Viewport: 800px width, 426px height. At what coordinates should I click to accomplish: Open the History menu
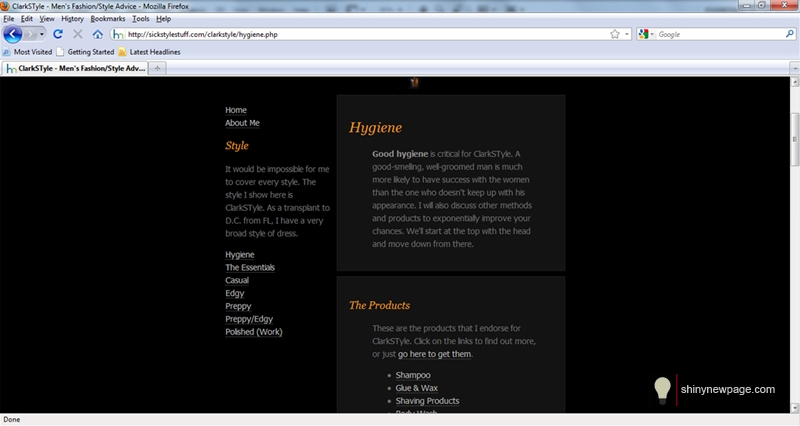tap(72, 19)
